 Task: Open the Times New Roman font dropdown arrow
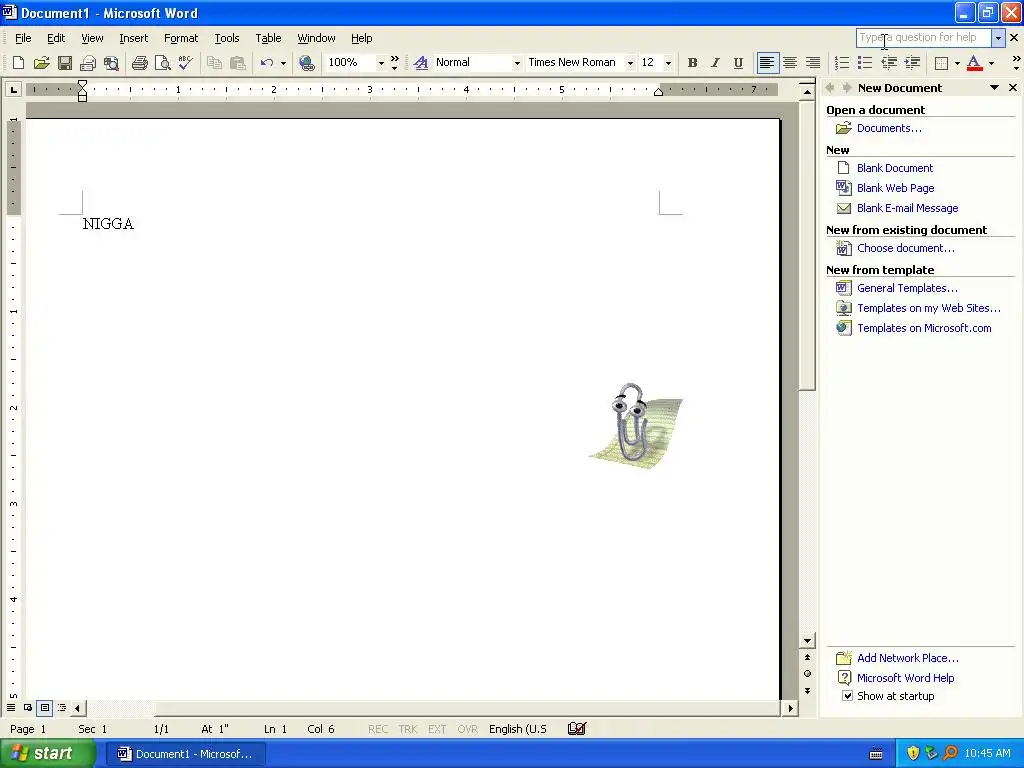click(630, 63)
